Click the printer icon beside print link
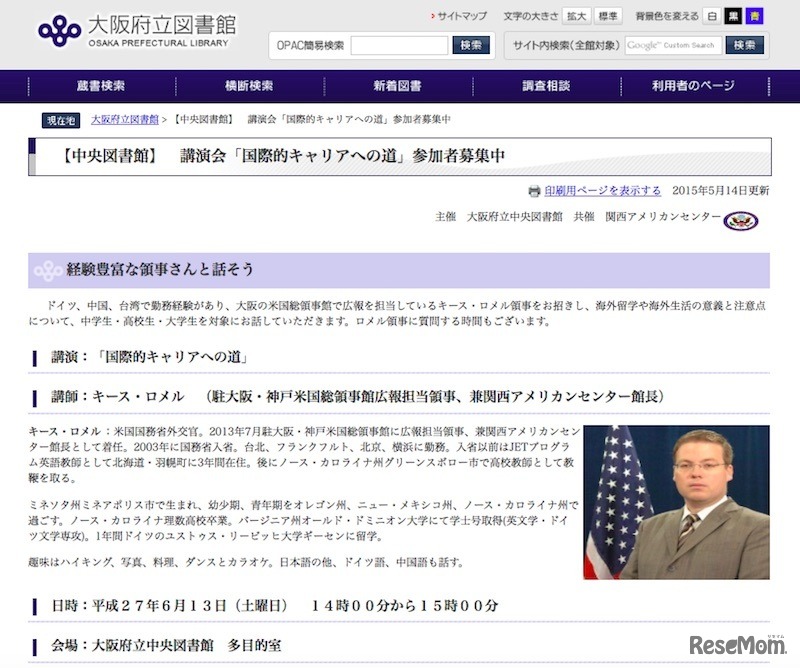The image size is (800, 668). pyautogui.click(x=535, y=191)
